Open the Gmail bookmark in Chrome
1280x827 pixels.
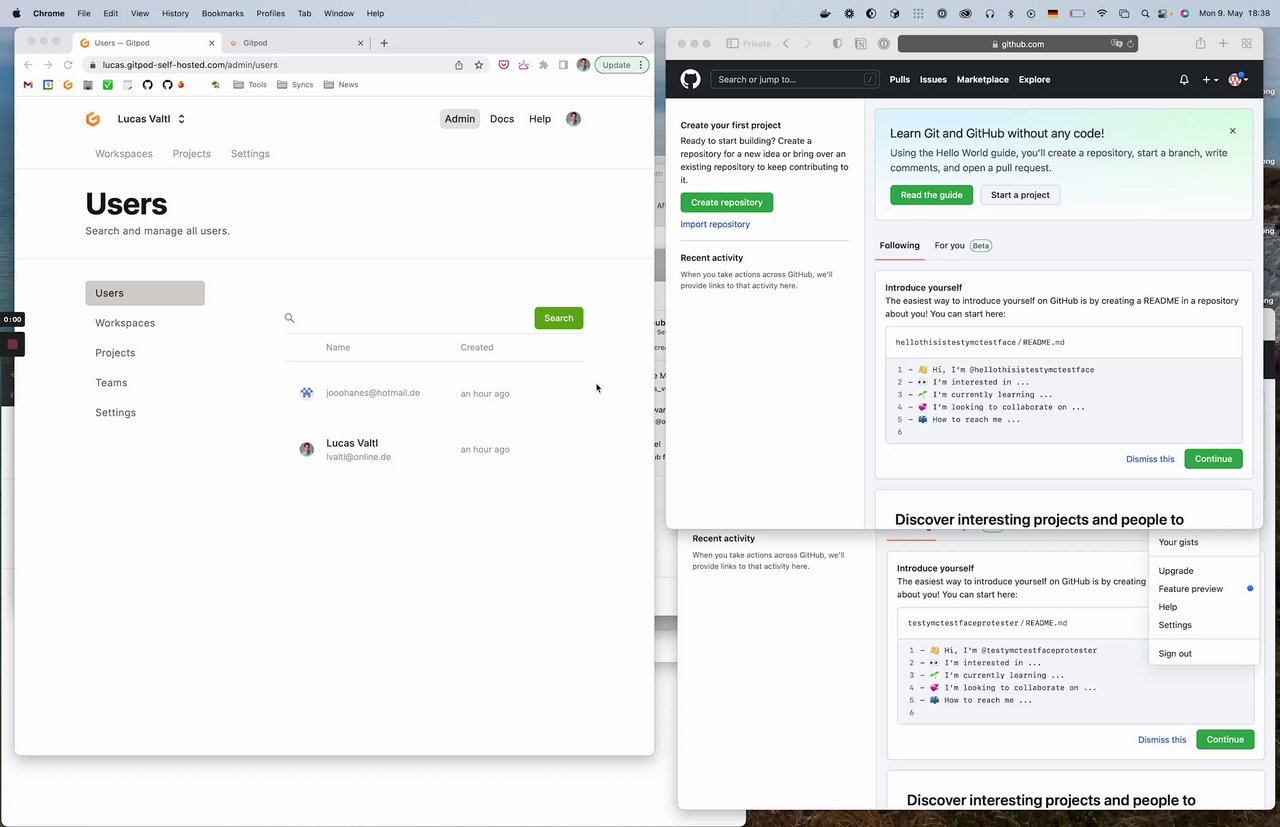29,85
